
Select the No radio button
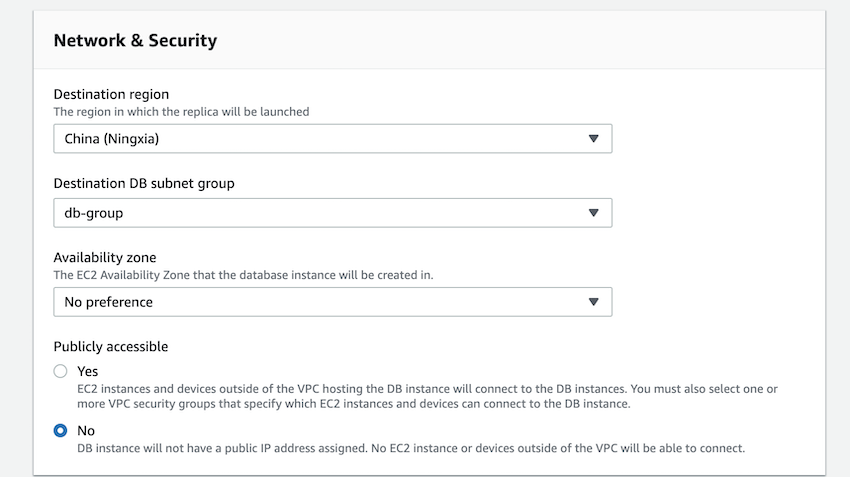(x=61, y=430)
